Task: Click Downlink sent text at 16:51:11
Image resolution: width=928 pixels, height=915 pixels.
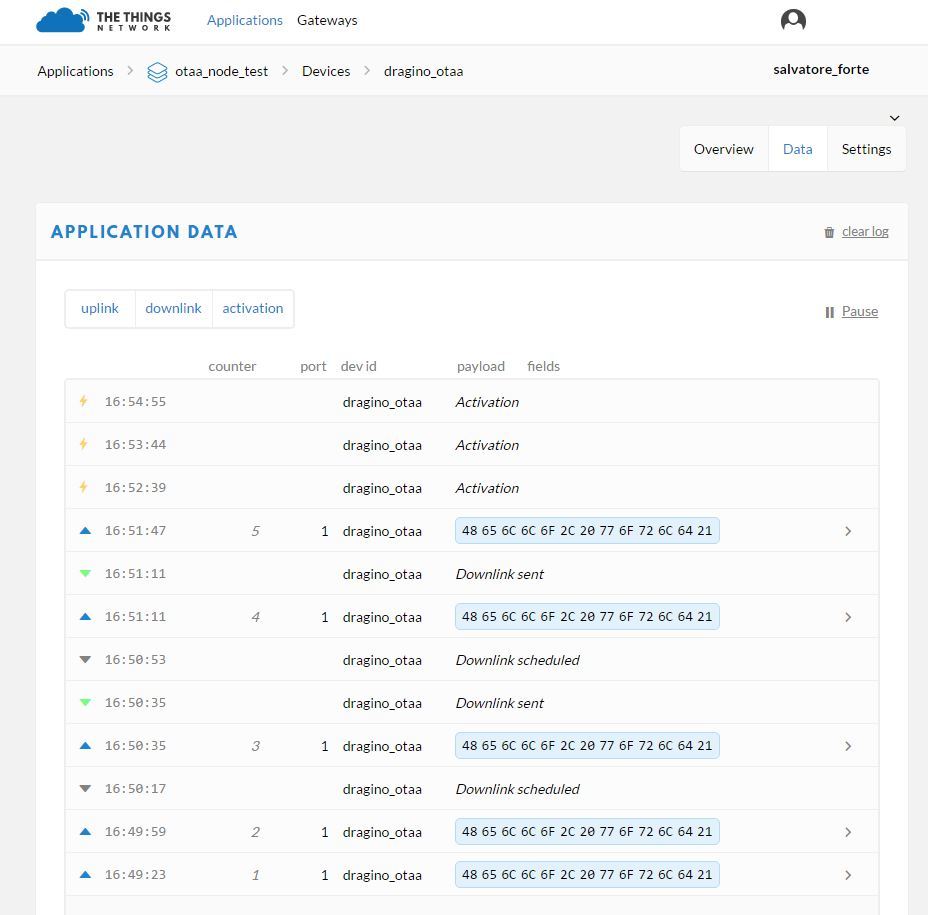Action: (x=500, y=574)
